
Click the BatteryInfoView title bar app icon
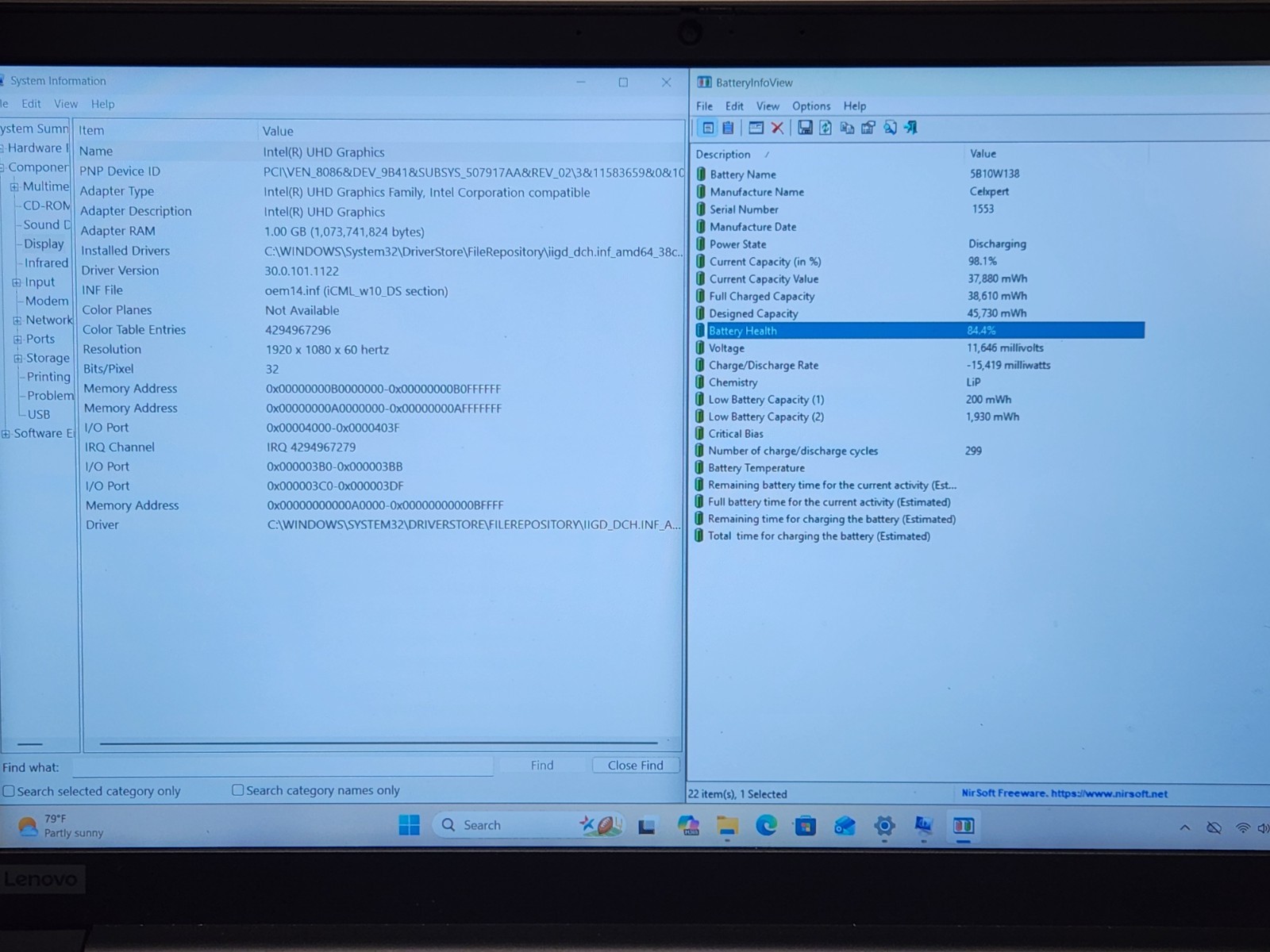[x=704, y=83]
